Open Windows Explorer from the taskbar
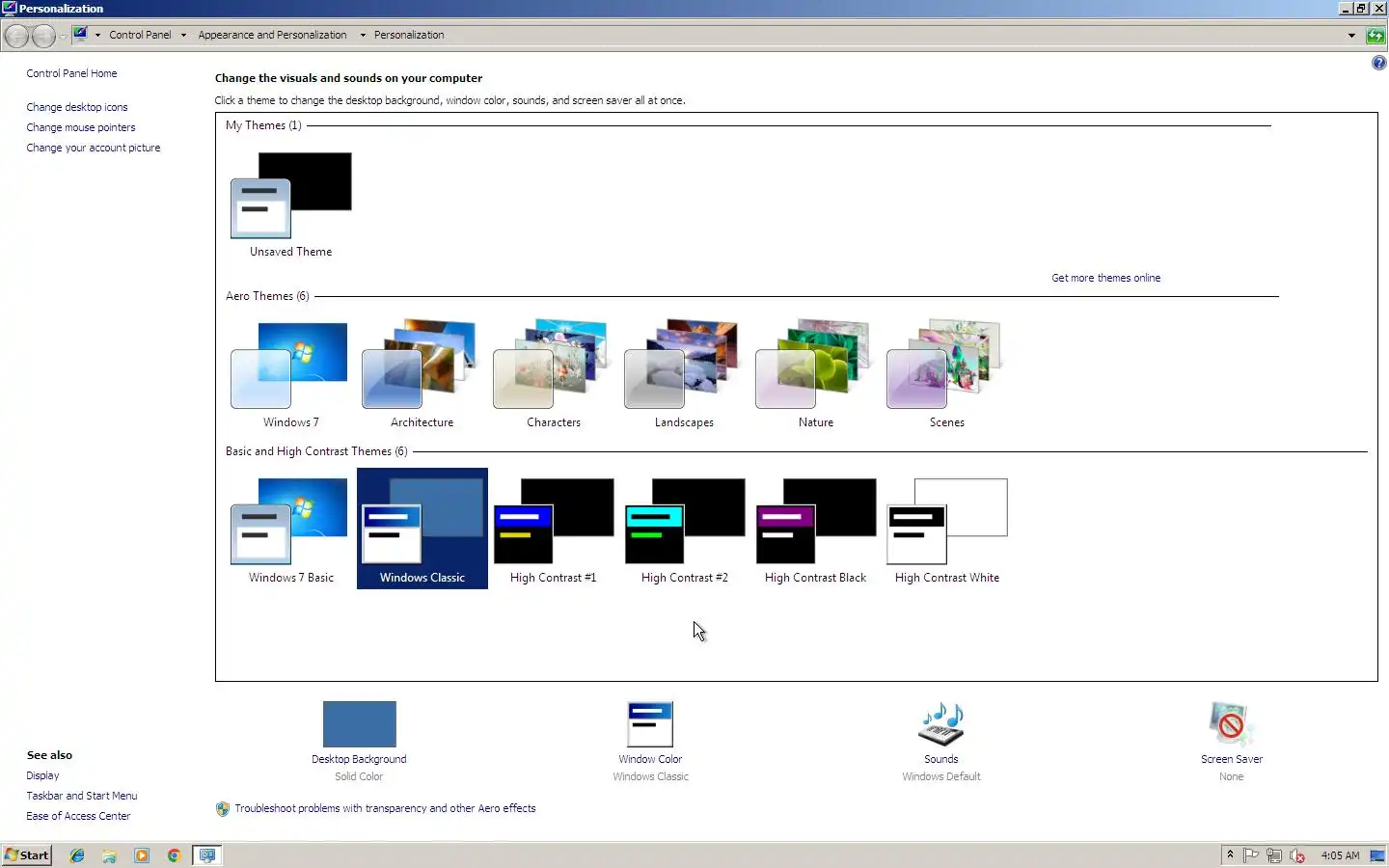The height and width of the screenshot is (868, 1389). [x=109, y=855]
